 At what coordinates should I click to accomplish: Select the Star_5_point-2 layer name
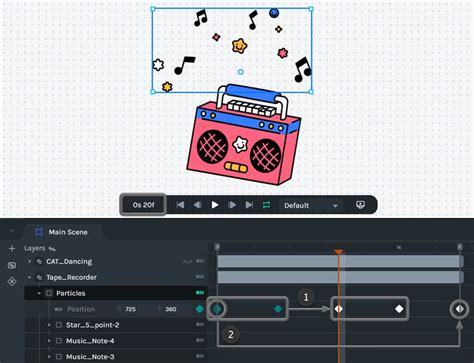[x=92, y=325]
